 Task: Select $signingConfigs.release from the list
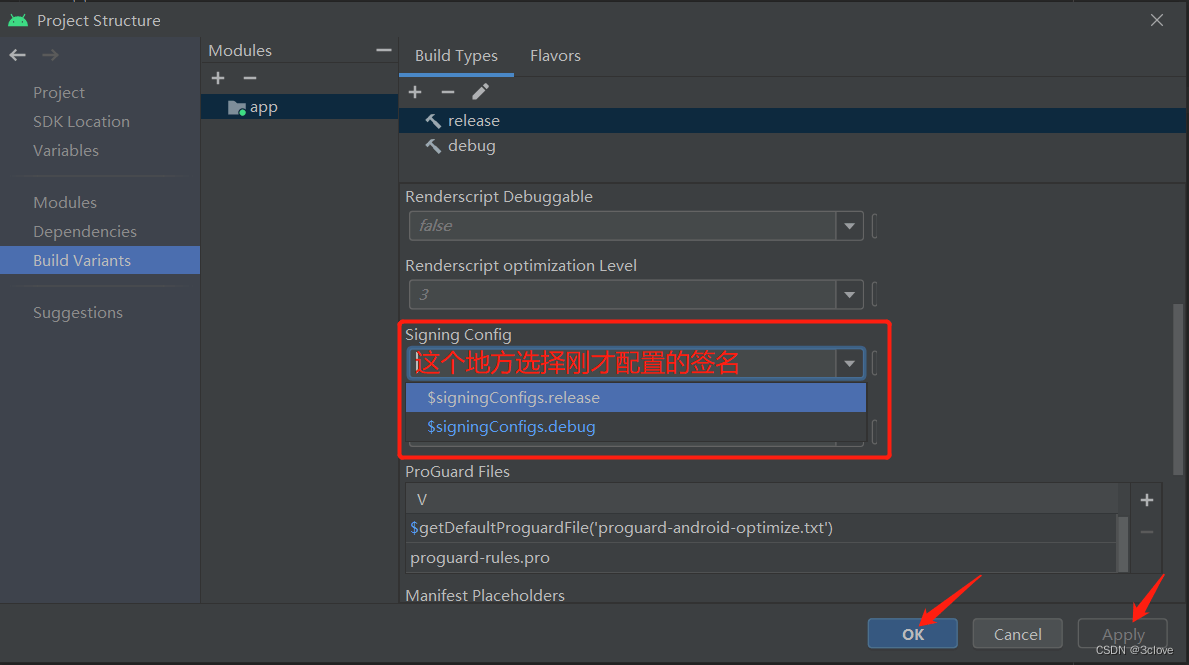click(513, 397)
